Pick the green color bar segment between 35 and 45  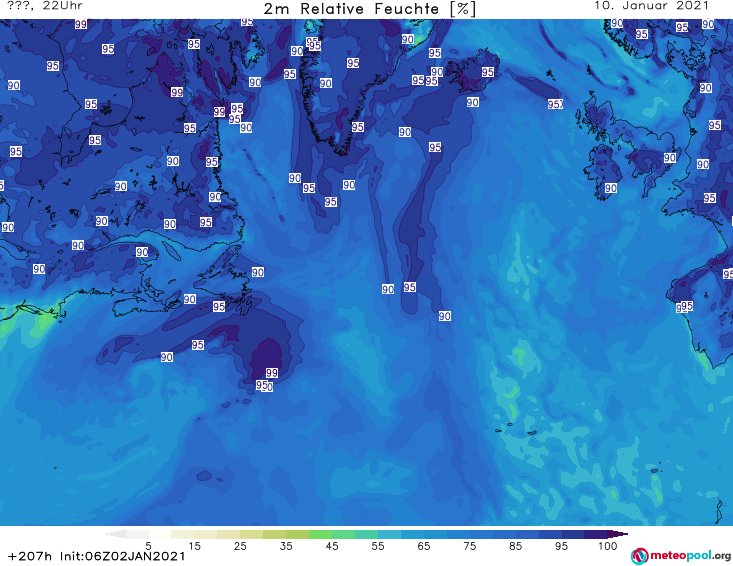(x=320, y=534)
